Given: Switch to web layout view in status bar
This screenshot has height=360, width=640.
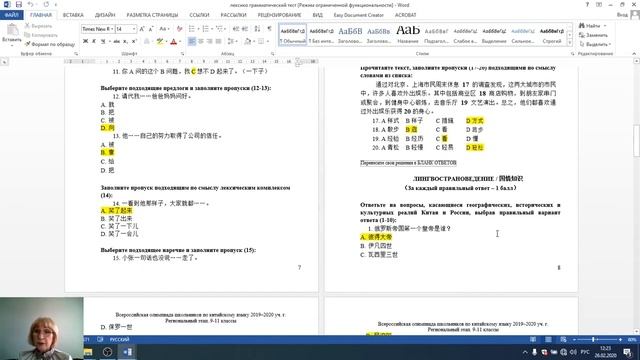Looking at the screenshot, I should click(563, 339).
